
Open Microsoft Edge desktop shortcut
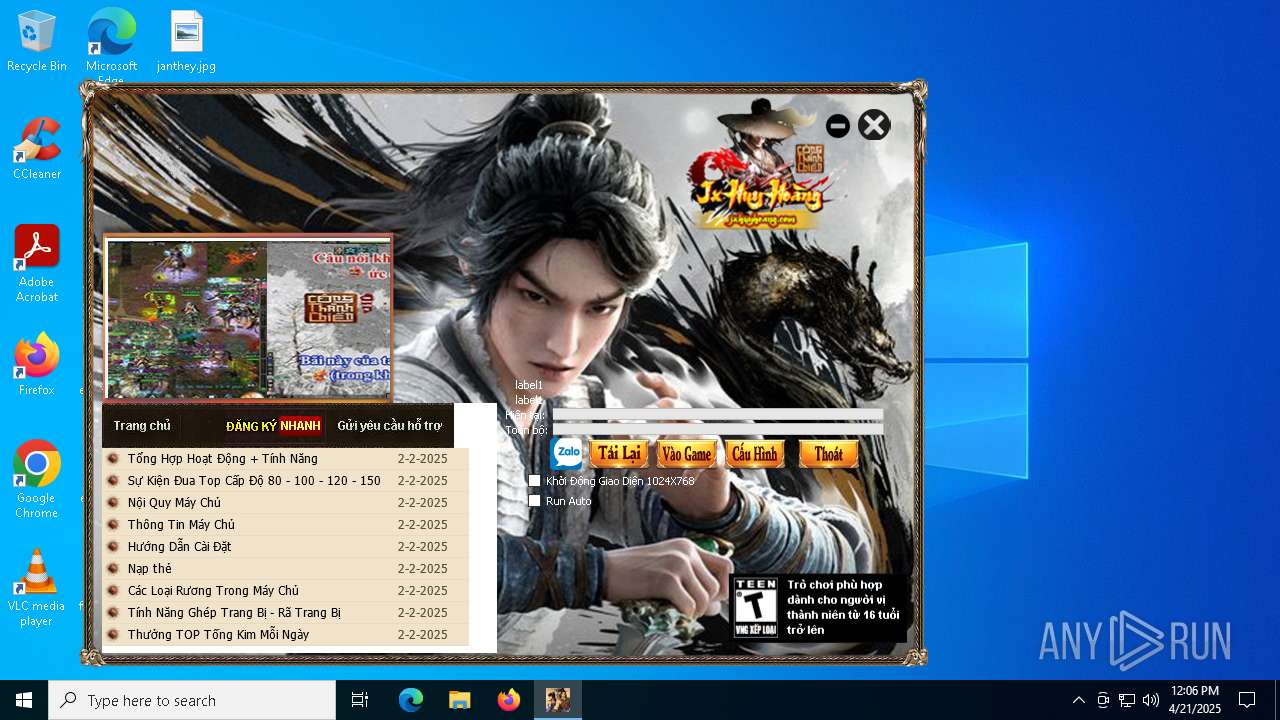(111, 45)
